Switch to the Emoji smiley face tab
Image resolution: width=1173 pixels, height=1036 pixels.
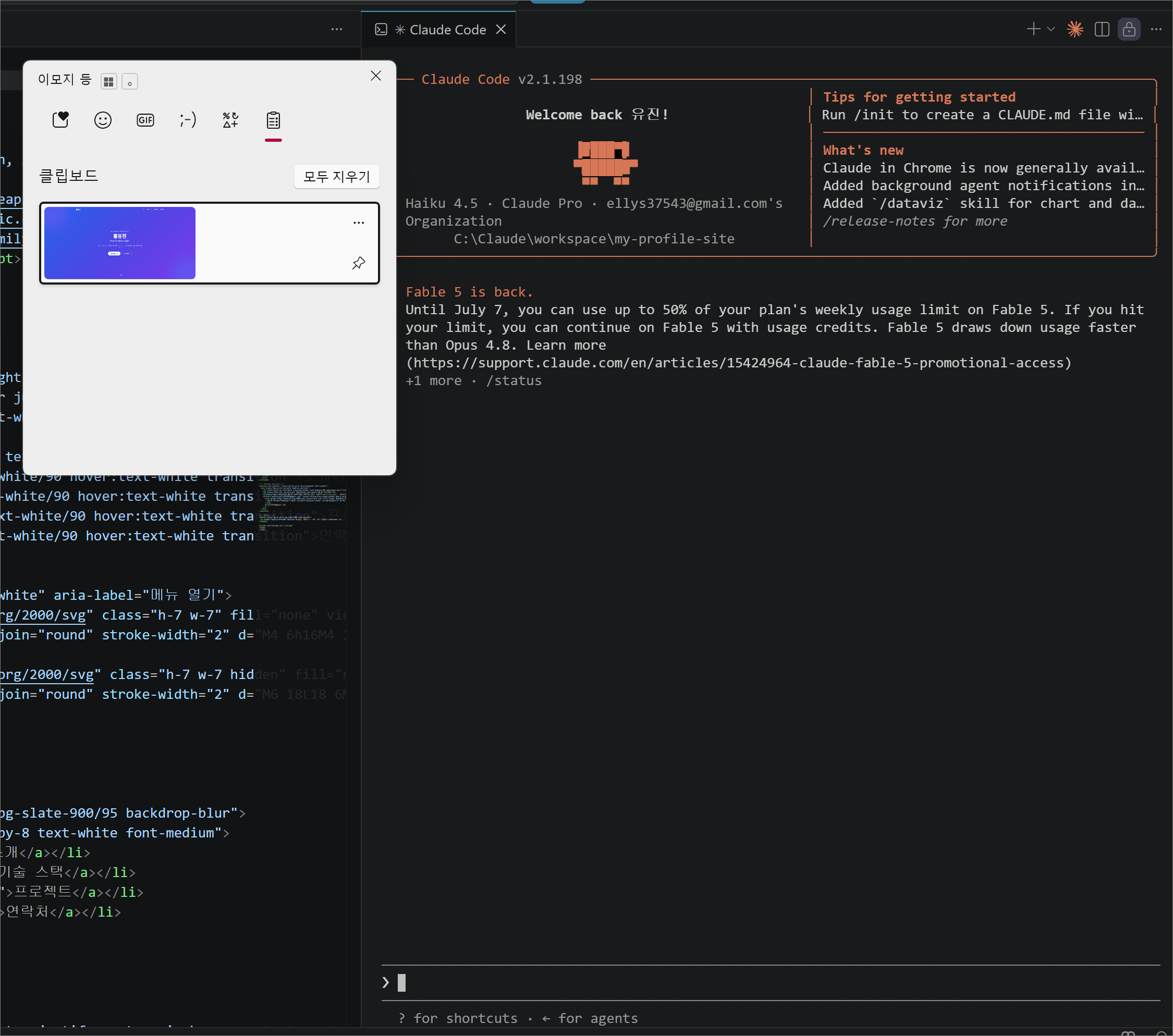pos(103,120)
